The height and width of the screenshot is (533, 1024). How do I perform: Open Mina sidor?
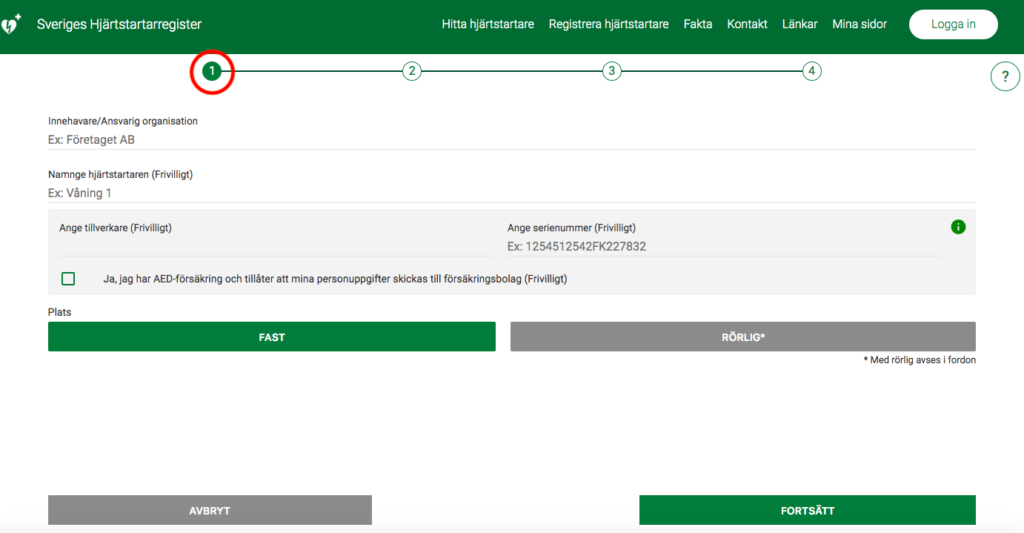point(859,24)
